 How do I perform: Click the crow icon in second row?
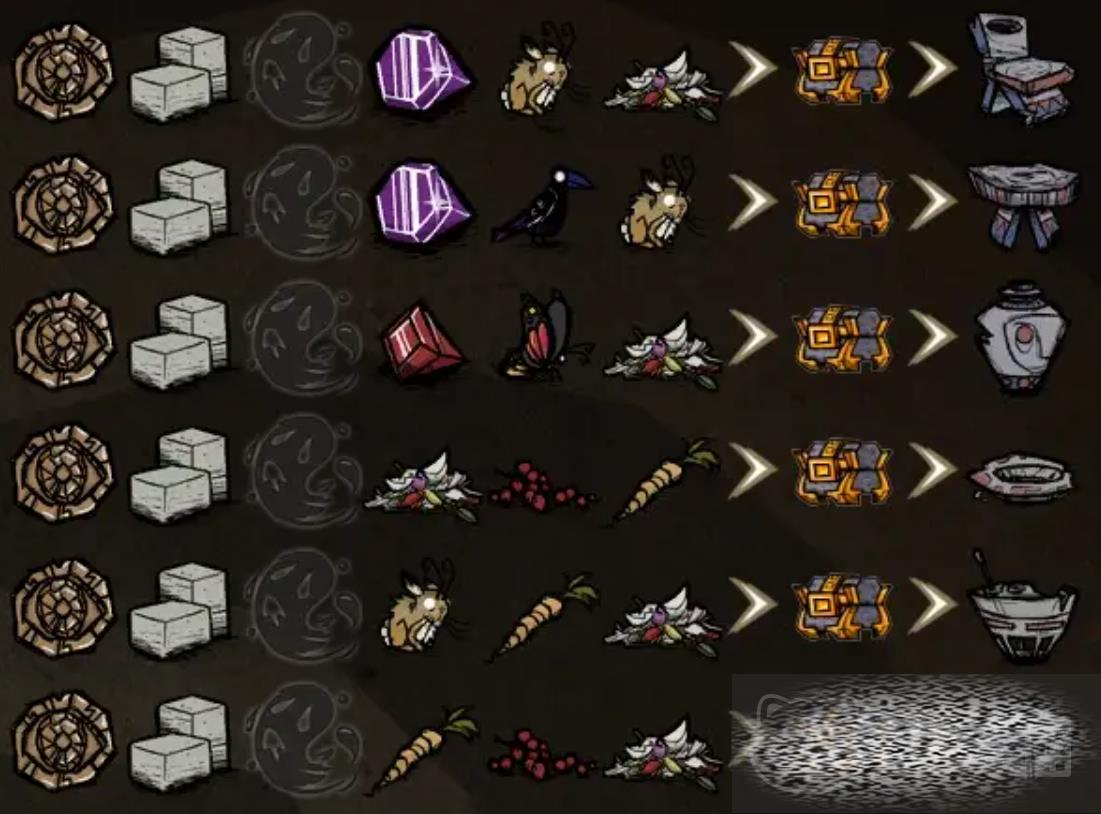click(x=543, y=206)
